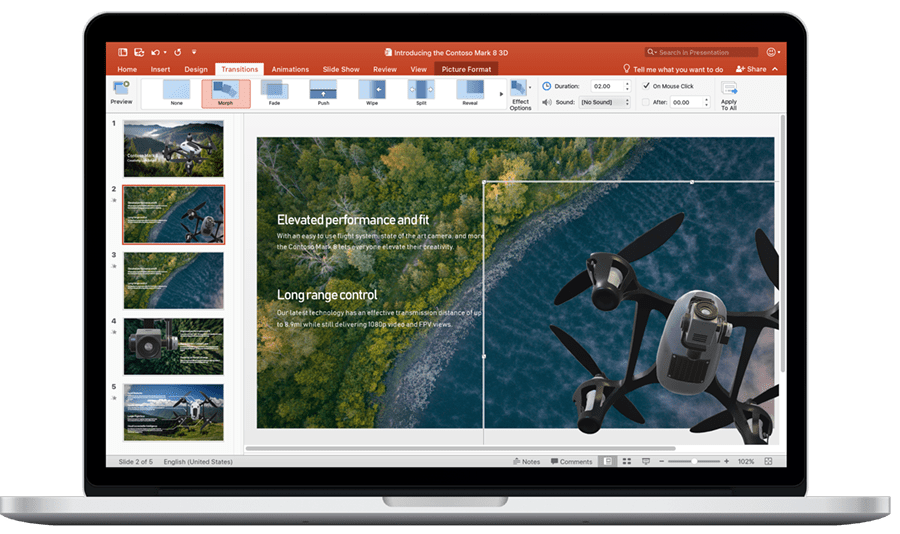900x534 pixels.
Task: Click Apply To All button
Action: [729, 96]
